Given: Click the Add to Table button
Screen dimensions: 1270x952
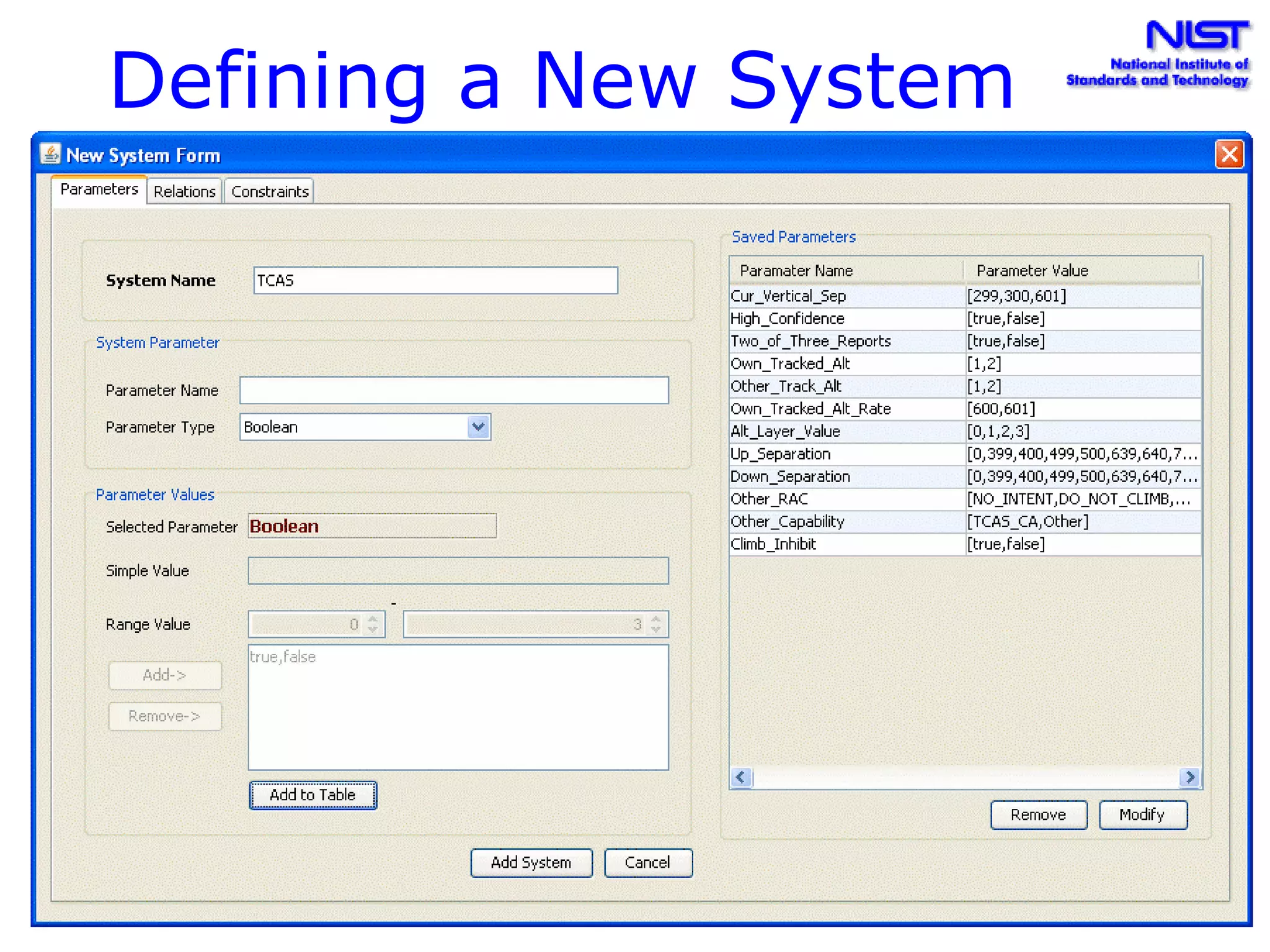Looking at the screenshot, I should pos(313,795).
